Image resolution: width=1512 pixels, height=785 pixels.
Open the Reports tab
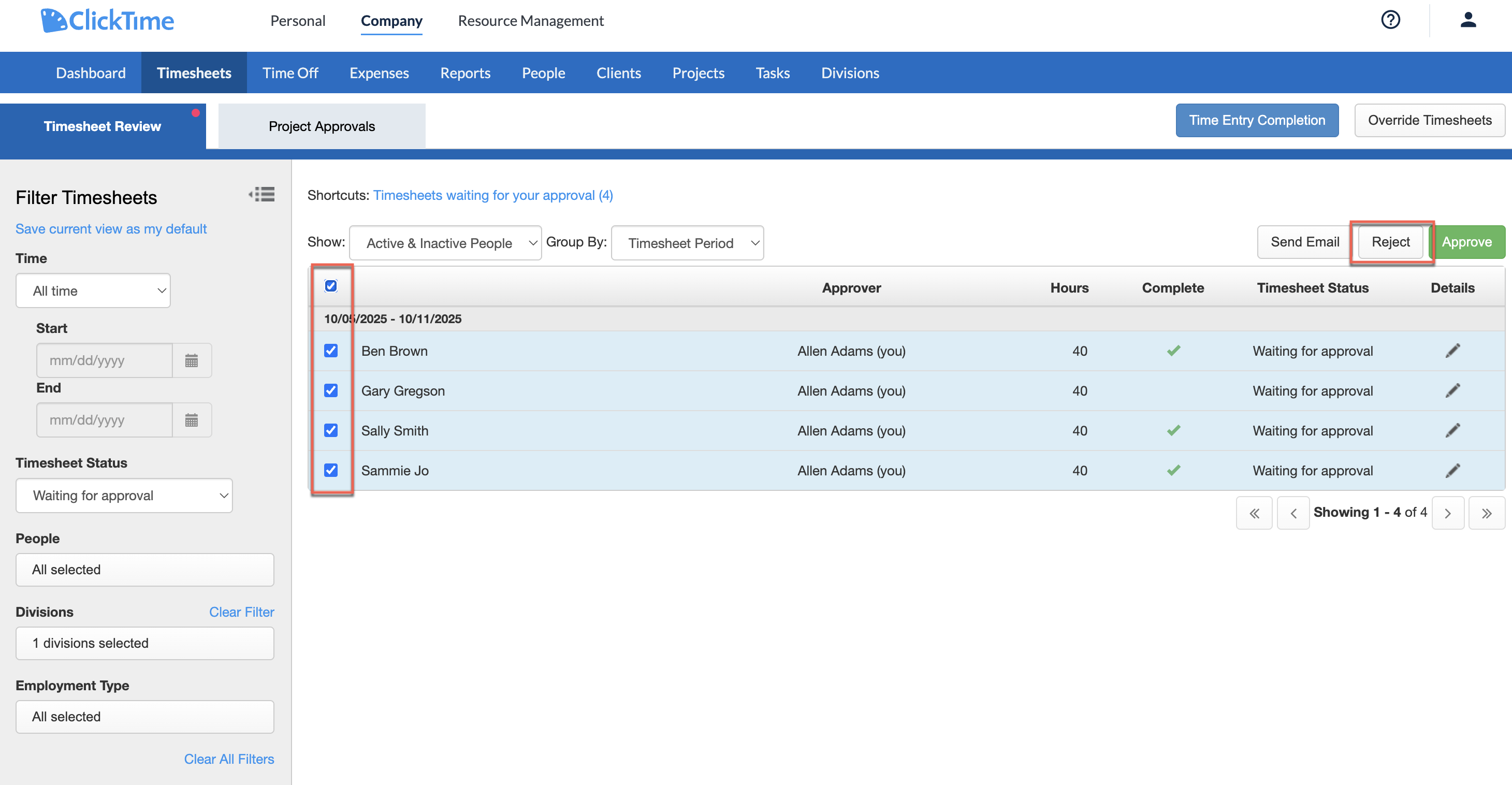466,73
